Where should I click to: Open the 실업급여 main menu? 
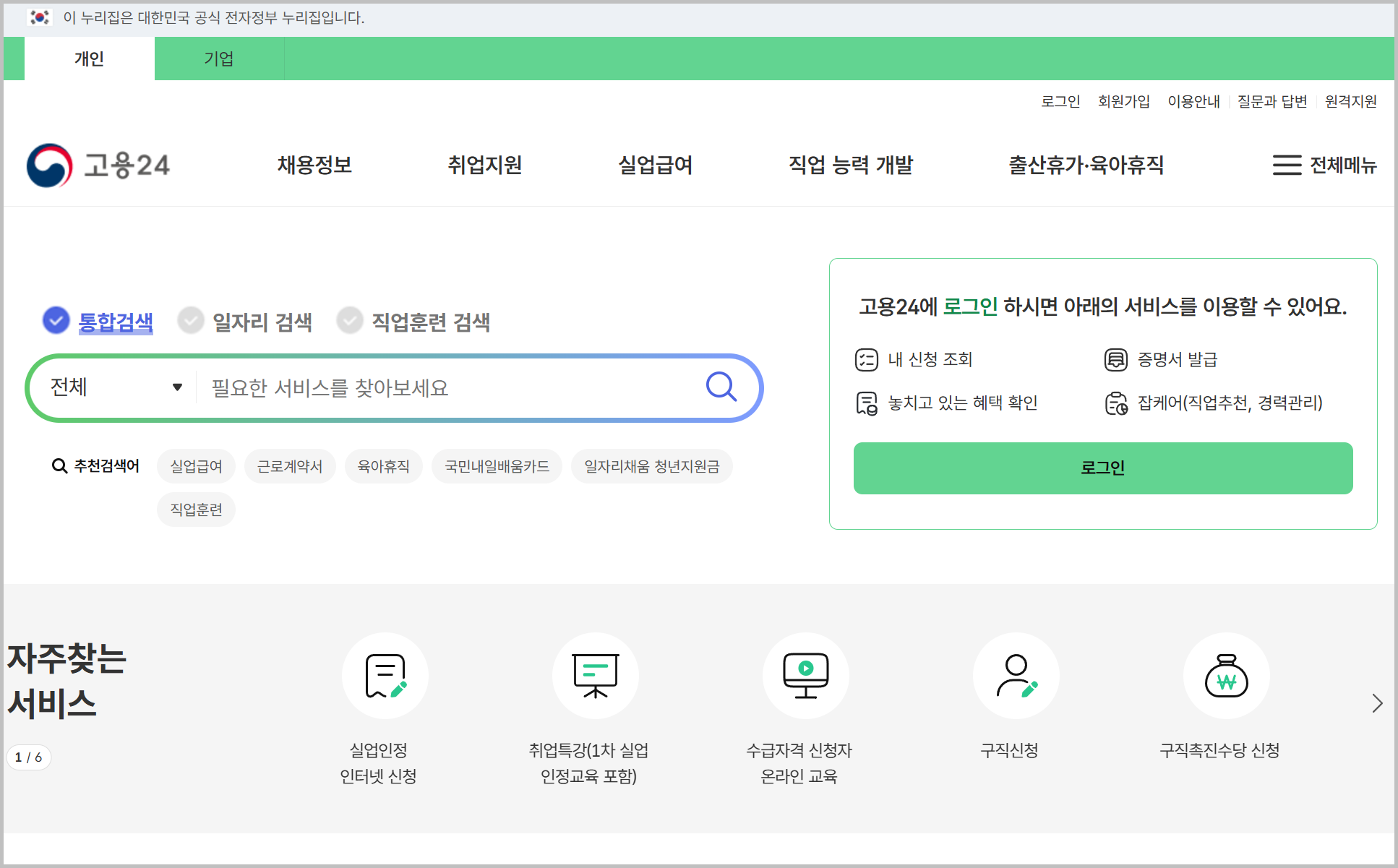(x=655, y=165)
